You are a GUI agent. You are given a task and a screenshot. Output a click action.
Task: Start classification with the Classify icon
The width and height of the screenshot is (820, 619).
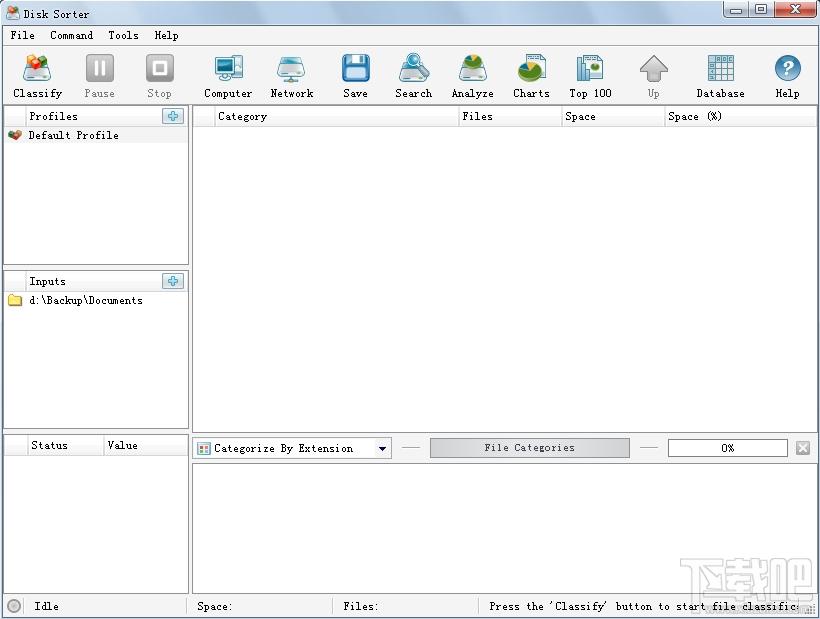(37, 68)
